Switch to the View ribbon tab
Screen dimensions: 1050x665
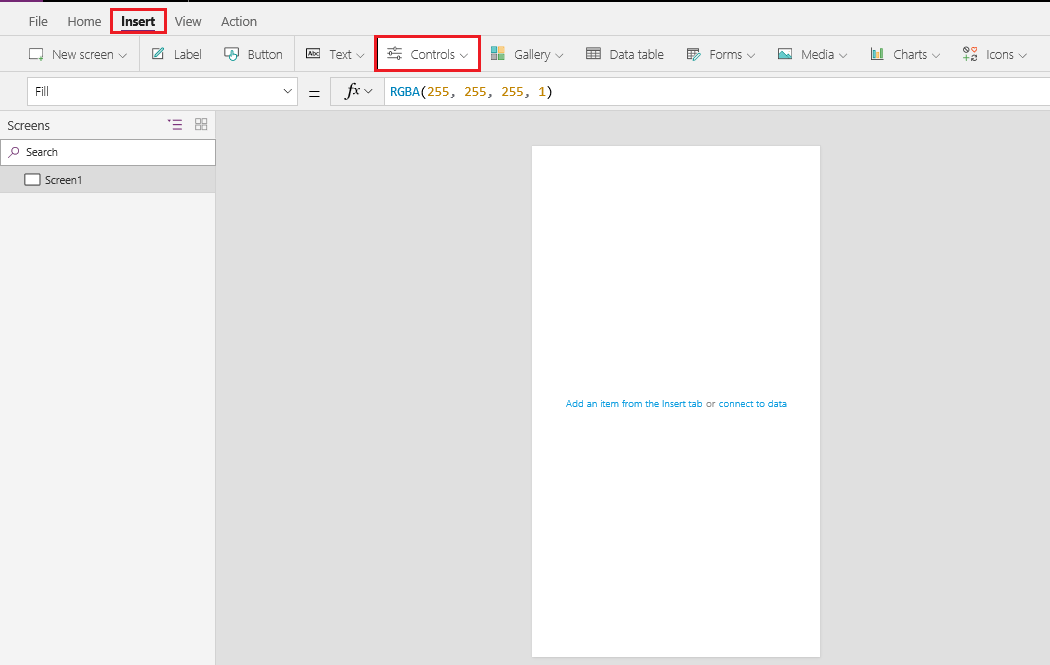[188, 20]
